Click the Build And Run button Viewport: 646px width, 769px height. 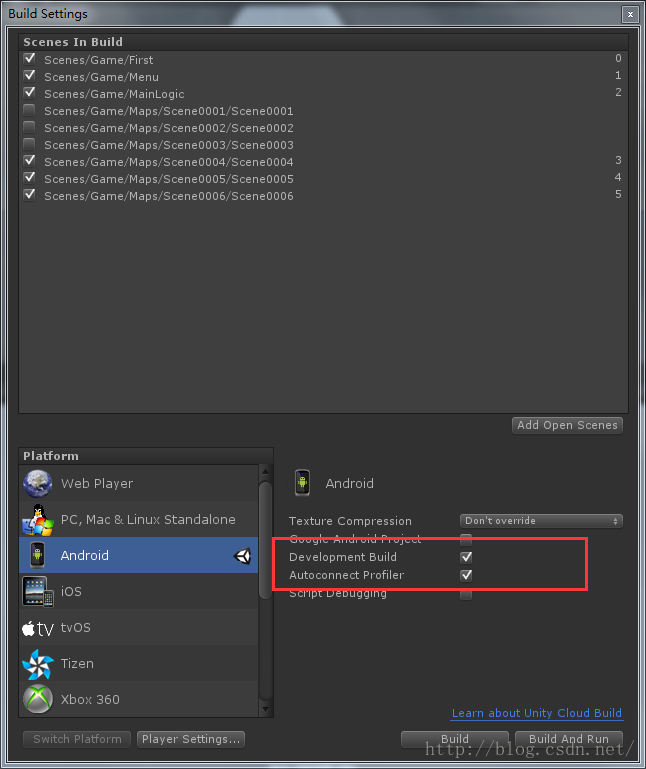click(x=568, y=739)
